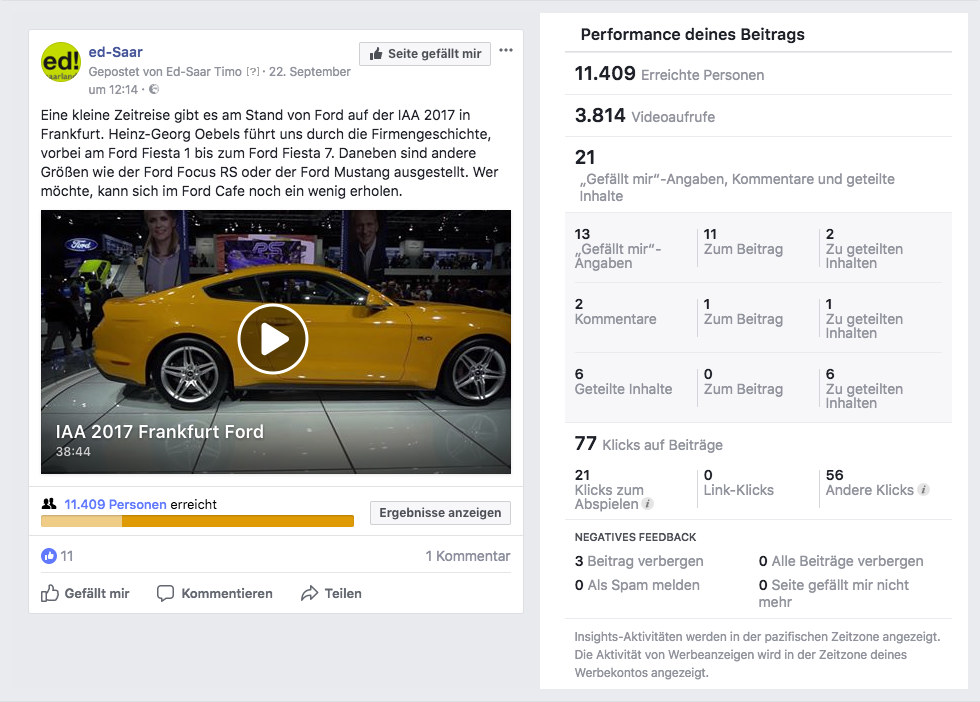This screenshot has width=980, height=702.
Task: Click 3.814 Videoaufrufe statistic
Action: (645, 116)
